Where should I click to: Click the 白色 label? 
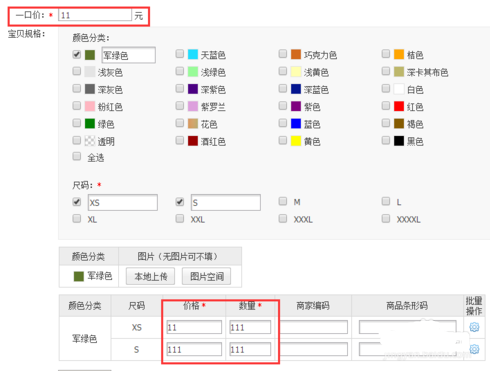click(x=415, y=90)
